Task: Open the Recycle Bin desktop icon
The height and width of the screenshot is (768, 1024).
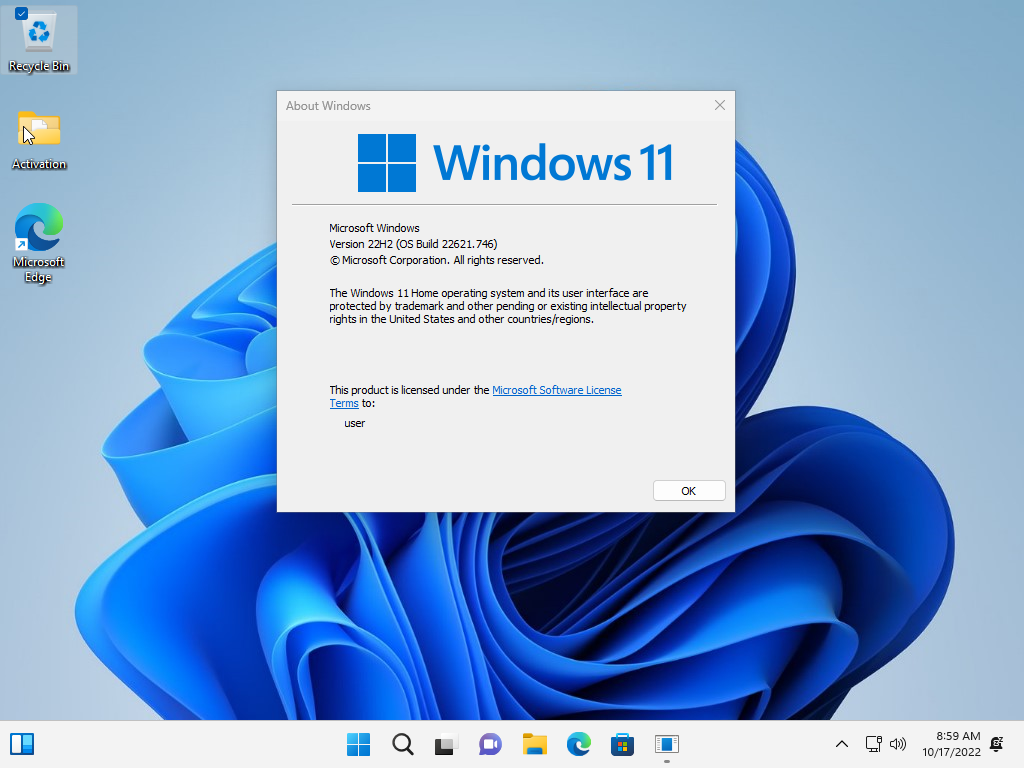Action: coord(39,39)
